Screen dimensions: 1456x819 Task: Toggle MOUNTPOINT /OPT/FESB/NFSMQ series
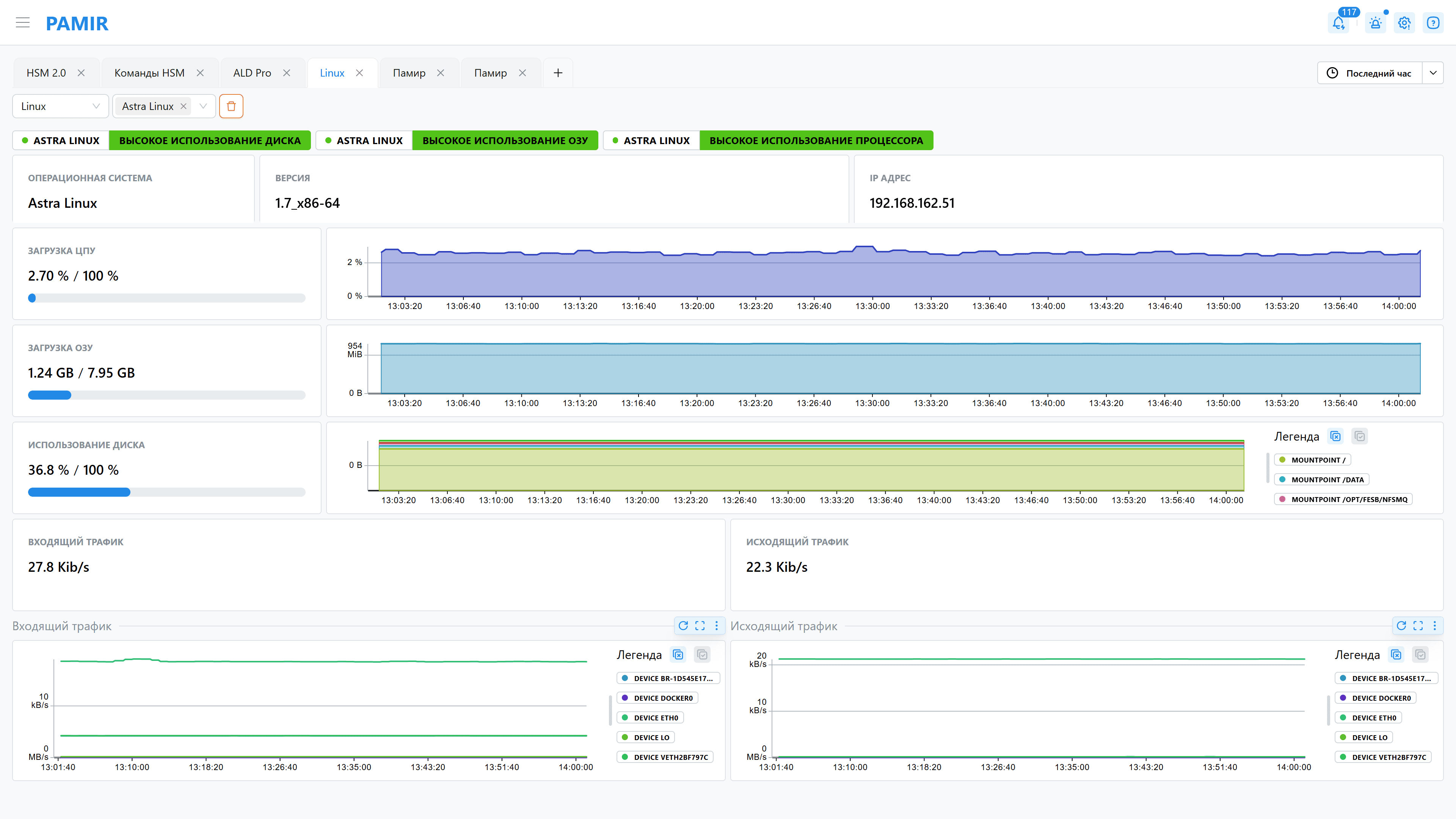point(1343,500)
